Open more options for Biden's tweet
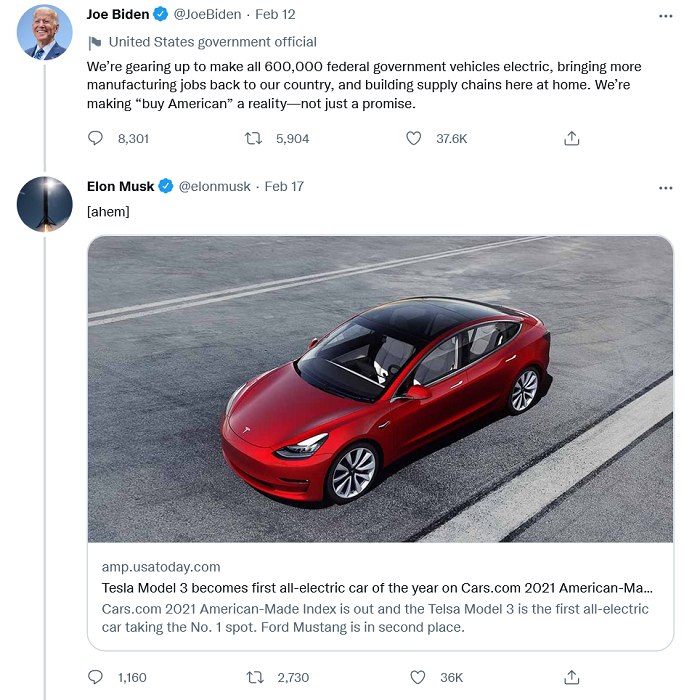This screenshot has width=700, height=700. pos(666,16)
